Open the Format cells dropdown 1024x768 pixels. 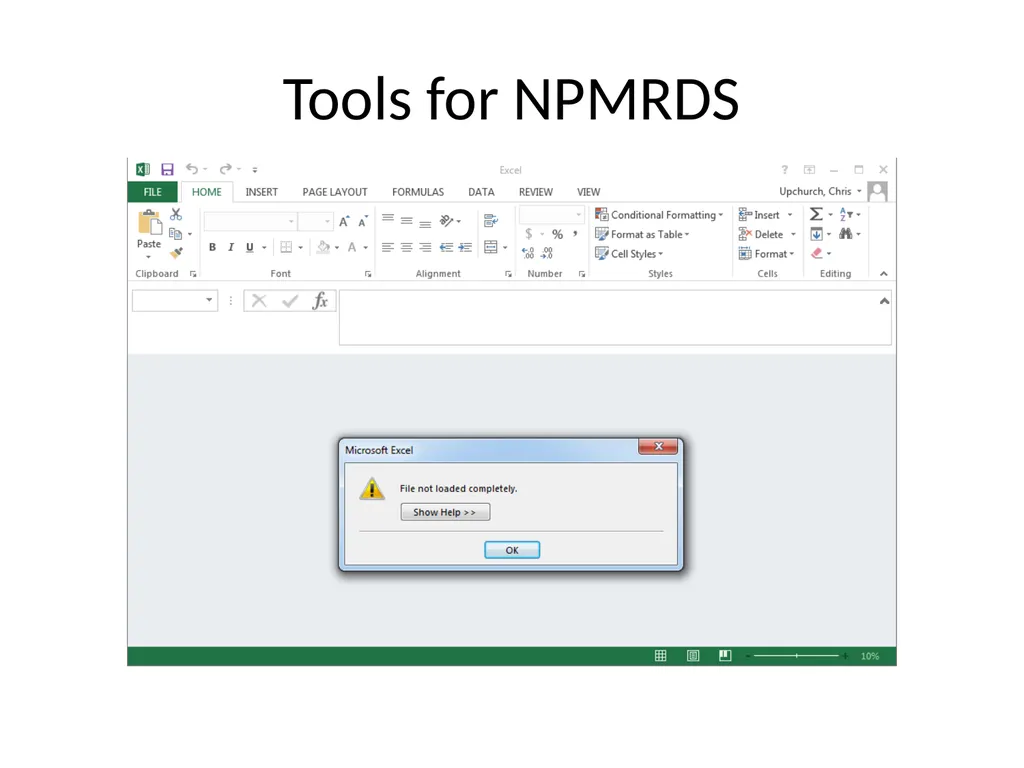[x=766, y=254]
